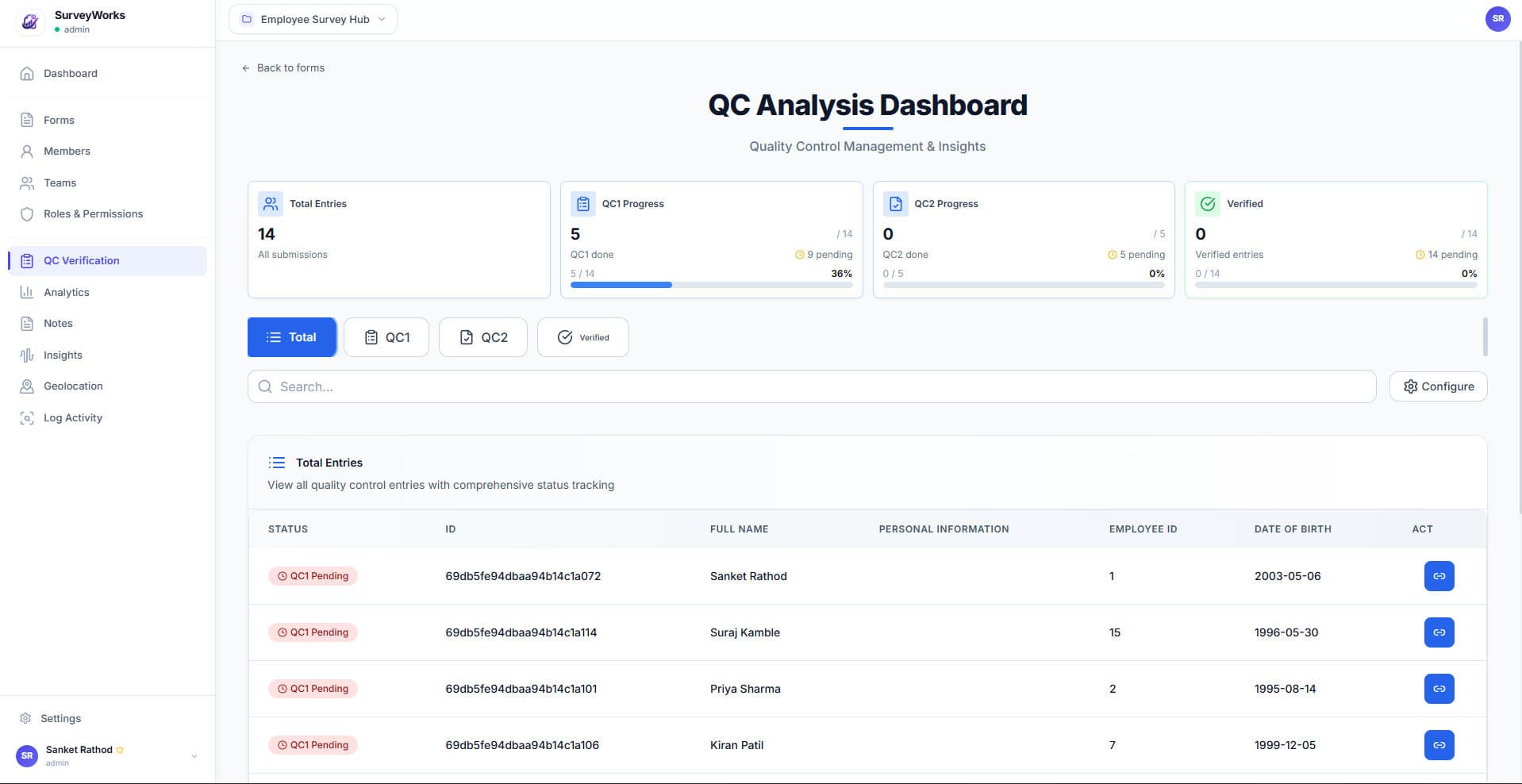1522x784 pixels.
Task: Click the Teams group icon
Action: coord(27,183)
